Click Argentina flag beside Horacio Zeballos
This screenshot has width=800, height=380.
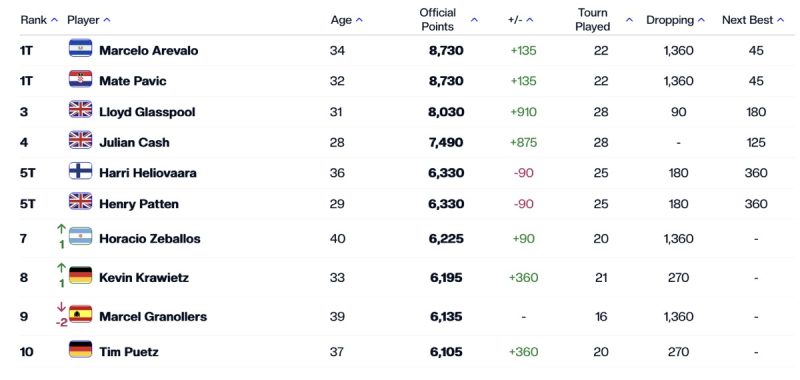pyautogui.click(x=81, y=236)
